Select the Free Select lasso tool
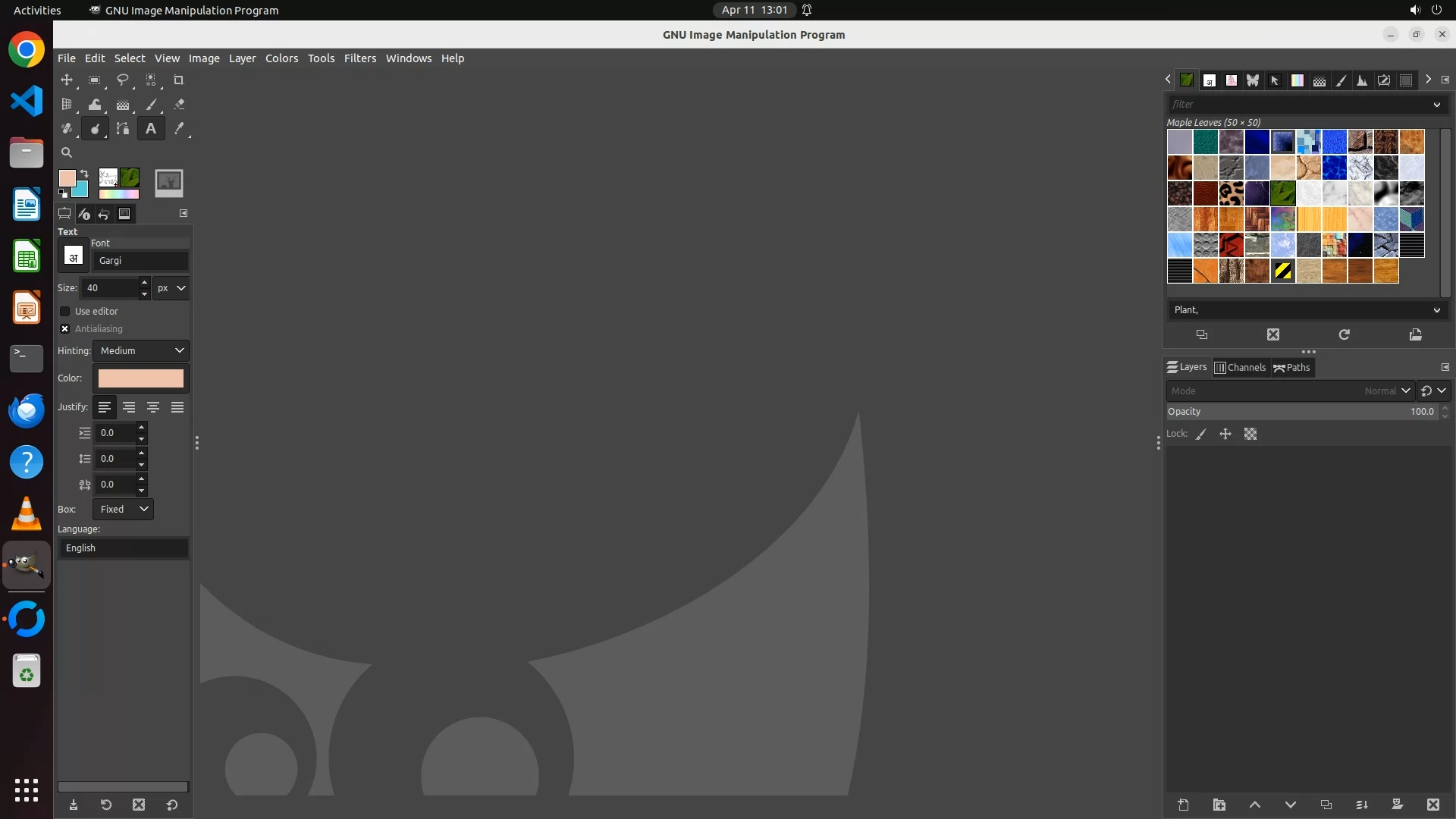The height and width of the screenshot is (819, 1456). coord(122,80)
